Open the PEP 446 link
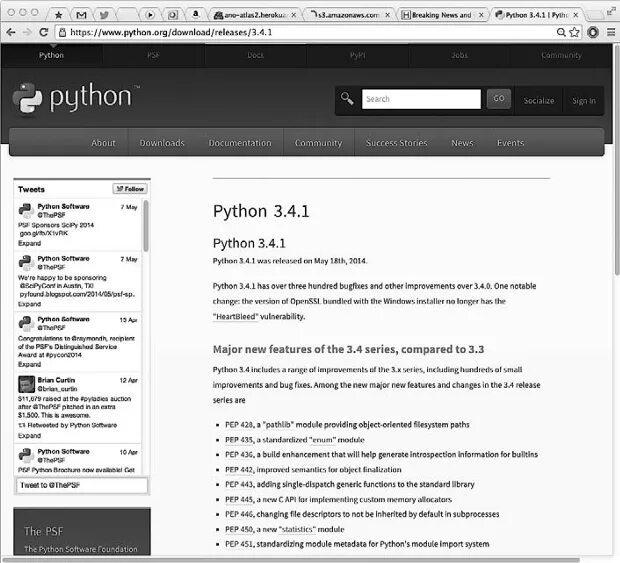 (x=239, y=514)
